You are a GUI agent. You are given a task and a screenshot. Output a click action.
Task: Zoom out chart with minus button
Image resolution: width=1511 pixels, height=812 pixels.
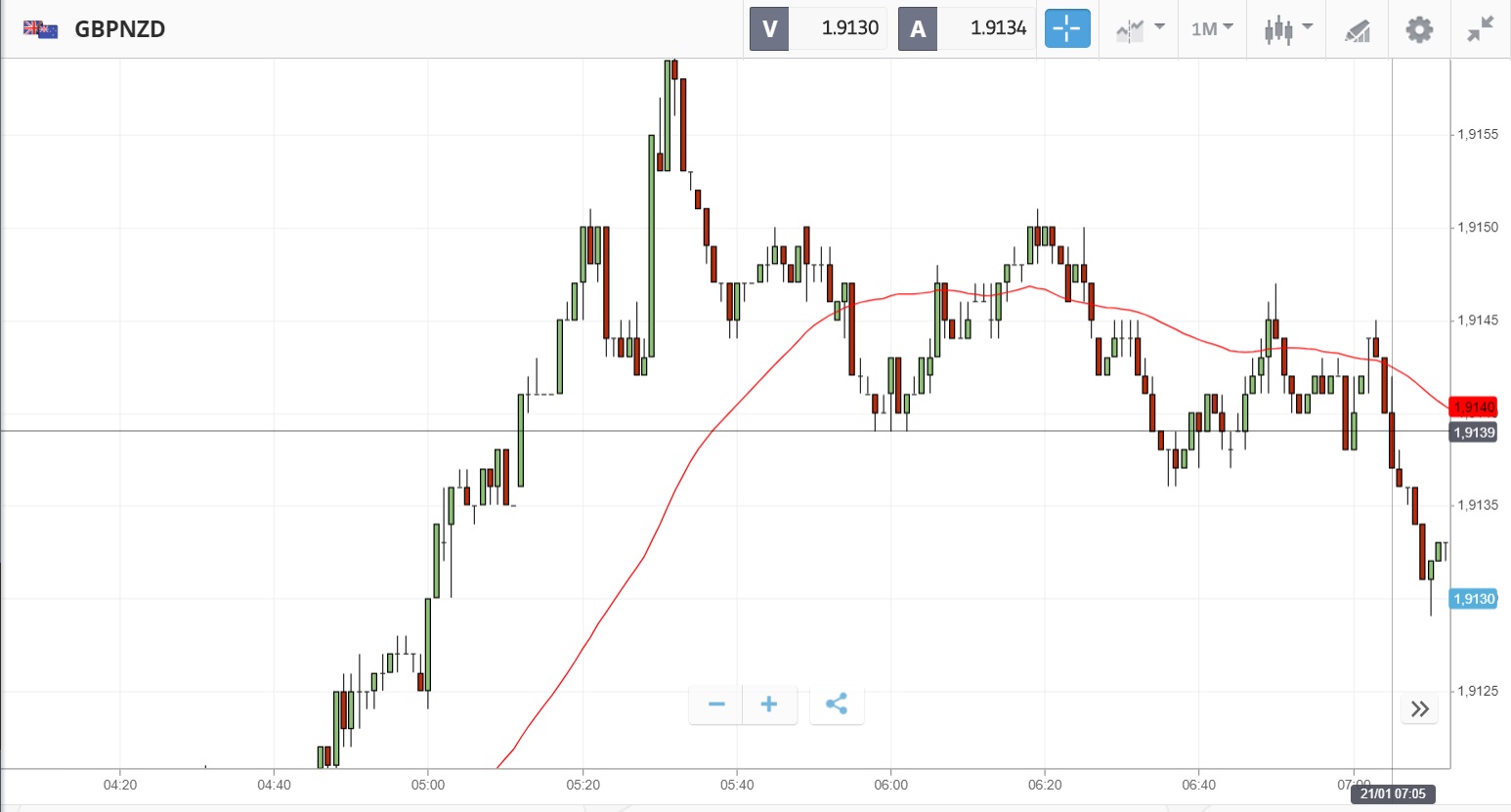[716, 705]
